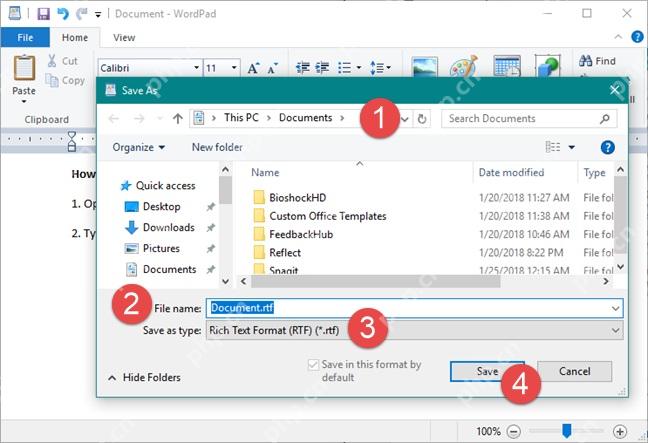The height and width of the screenshot is (443, 648).
Task: Click Find with binoculars icon
Action: pos(597,61)
